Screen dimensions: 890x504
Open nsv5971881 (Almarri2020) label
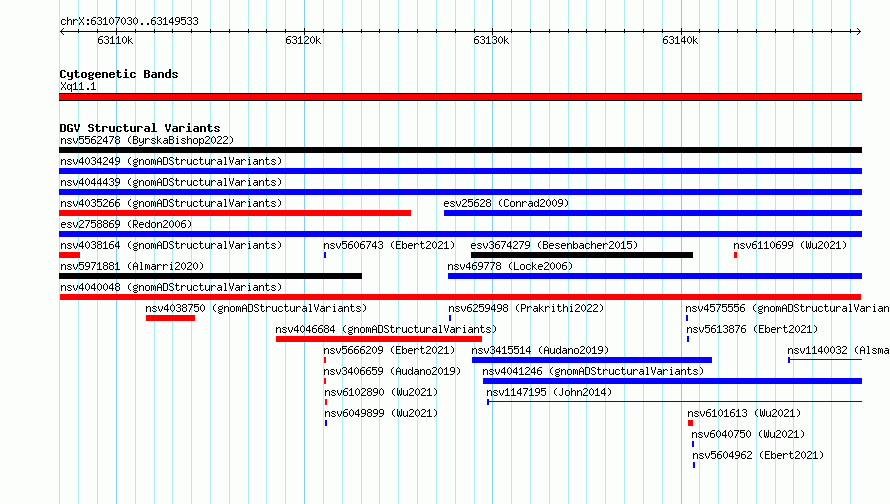(x=132, y=266)
